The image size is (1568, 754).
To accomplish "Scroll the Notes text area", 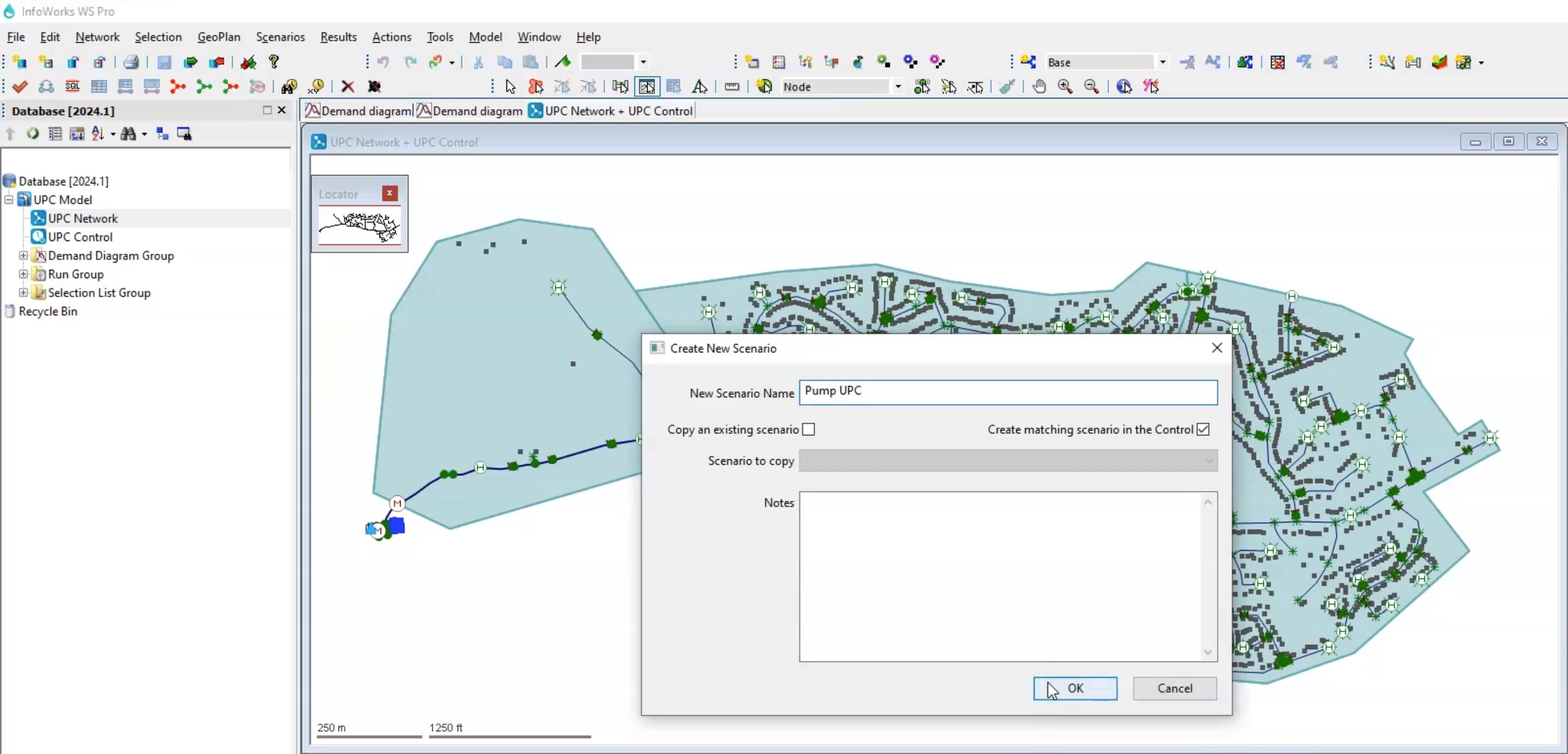I will (x=1209, y=575).
